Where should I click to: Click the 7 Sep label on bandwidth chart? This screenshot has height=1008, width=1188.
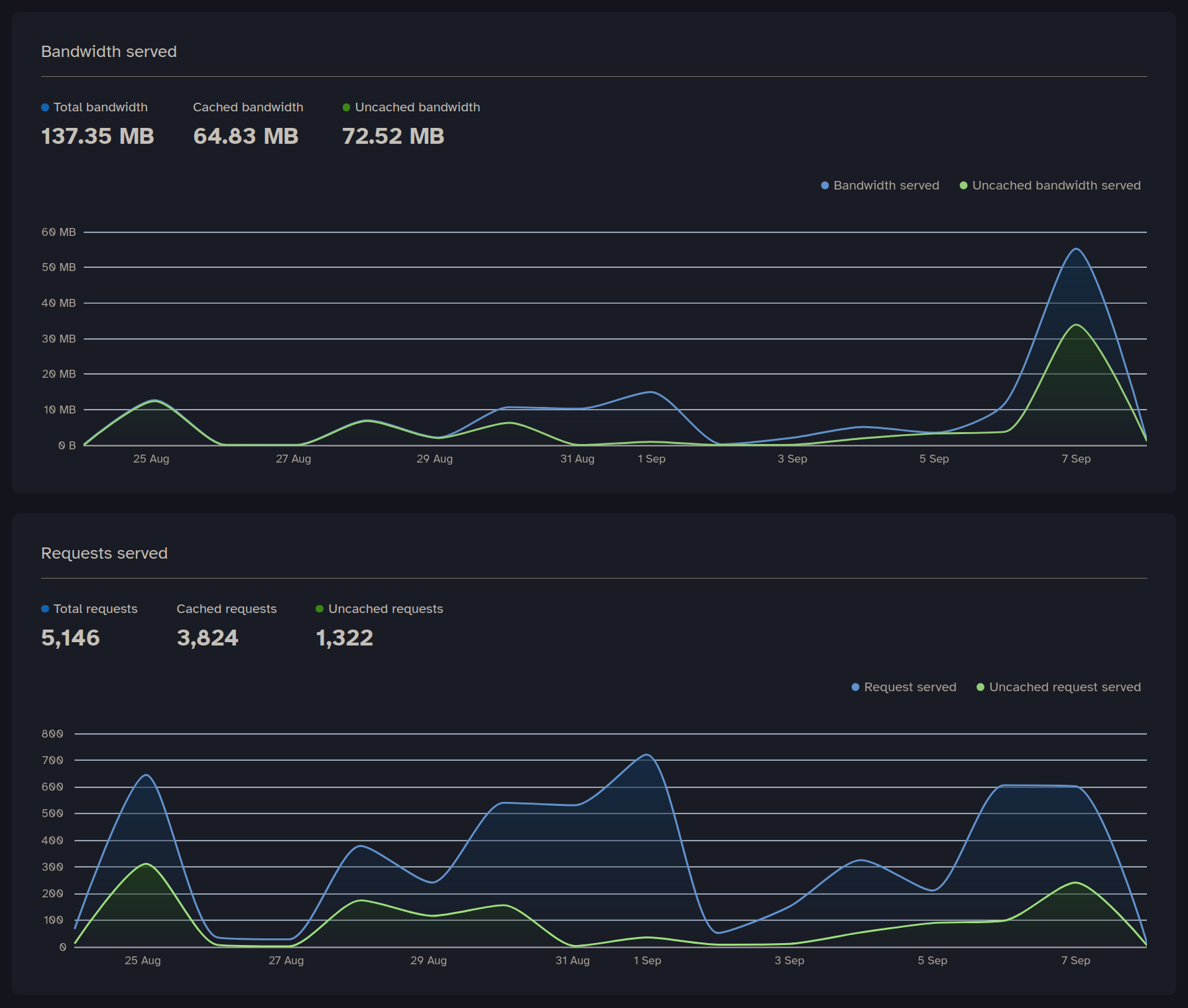point(1075,459)
